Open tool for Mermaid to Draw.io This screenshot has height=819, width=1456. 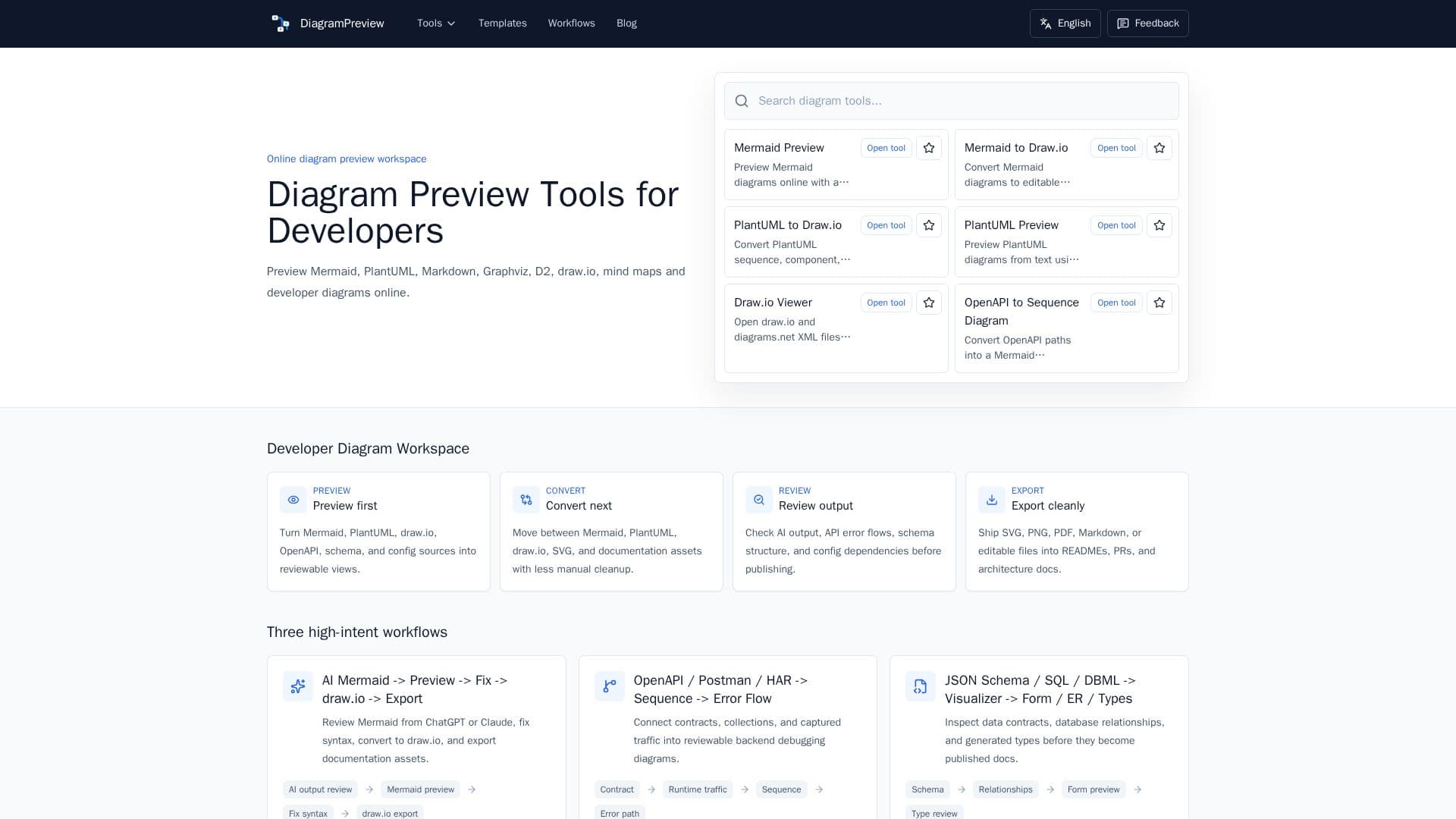[1116, 148]
